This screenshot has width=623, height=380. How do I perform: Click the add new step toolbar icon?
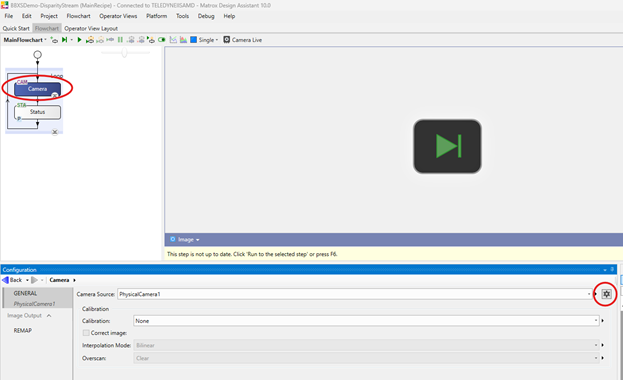tap(54, 40)
